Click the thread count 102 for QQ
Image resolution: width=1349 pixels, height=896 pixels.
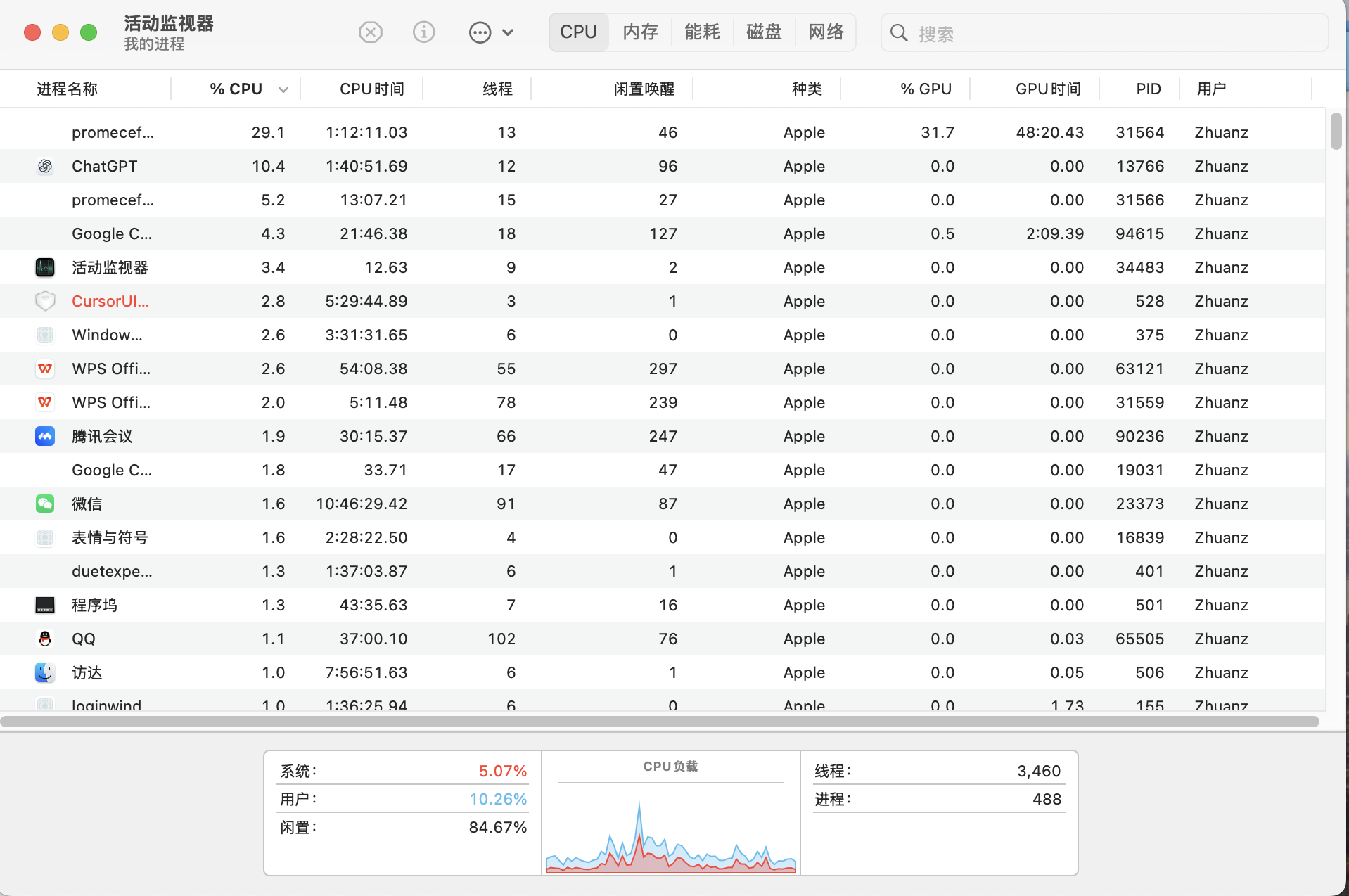point(501,639)
